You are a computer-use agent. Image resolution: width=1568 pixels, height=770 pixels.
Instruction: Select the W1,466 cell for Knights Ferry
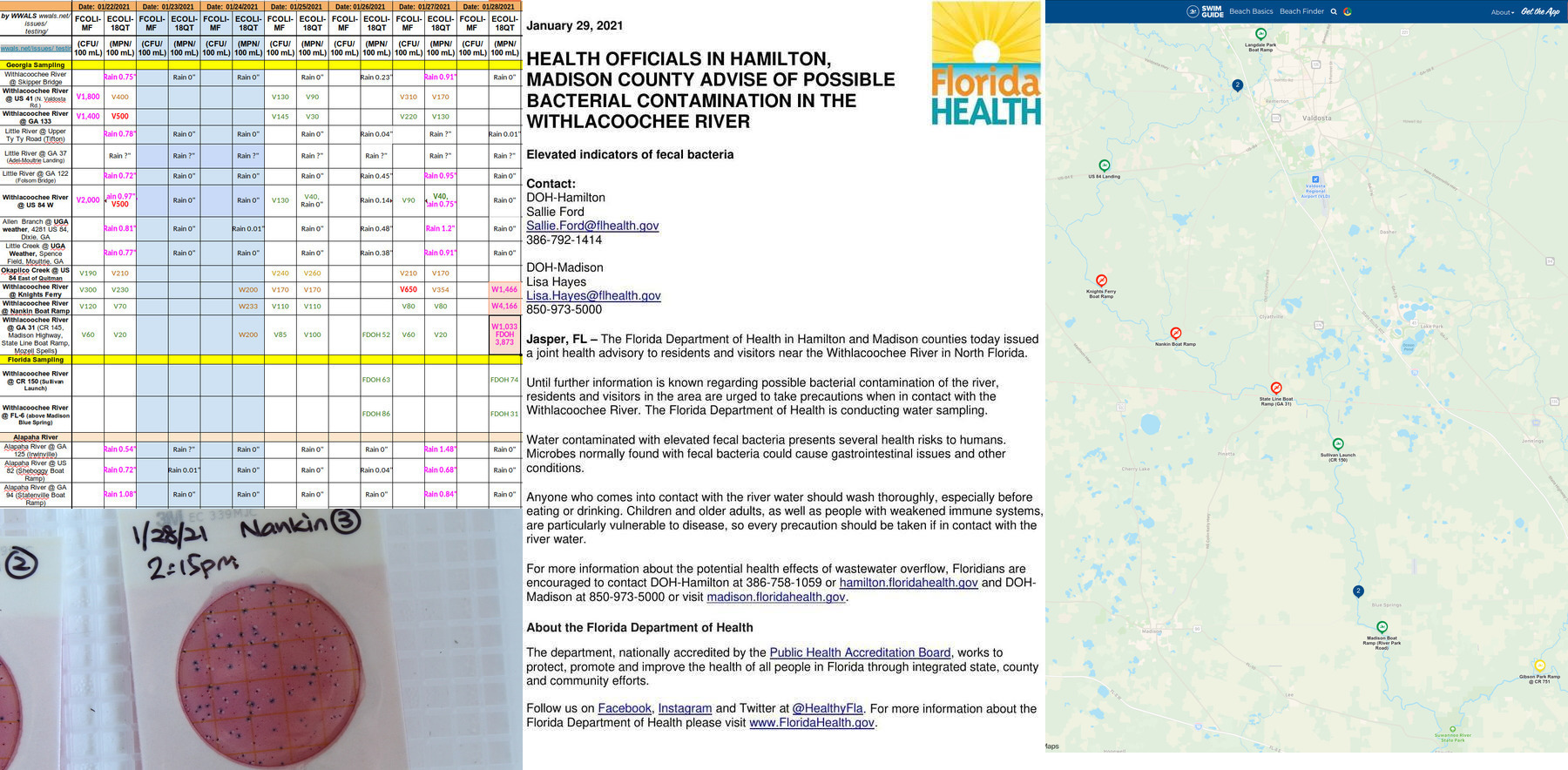click(x=504, y=289)
